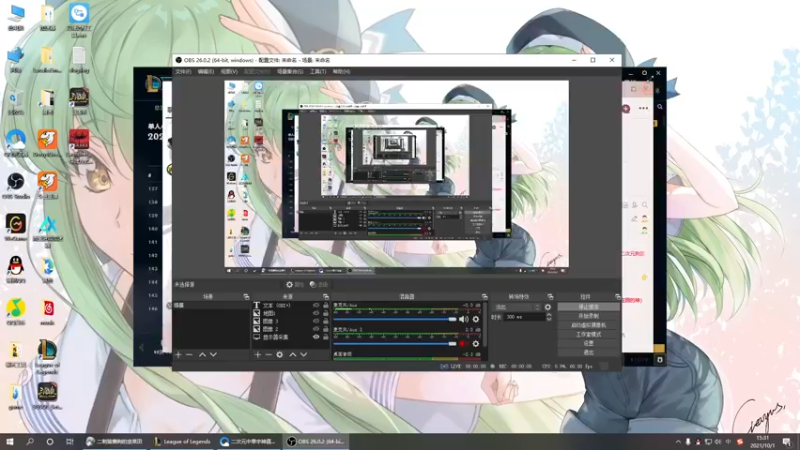Select the 文本 (GDI+) text source icon

pyautogui.click(x=257, y=305)
